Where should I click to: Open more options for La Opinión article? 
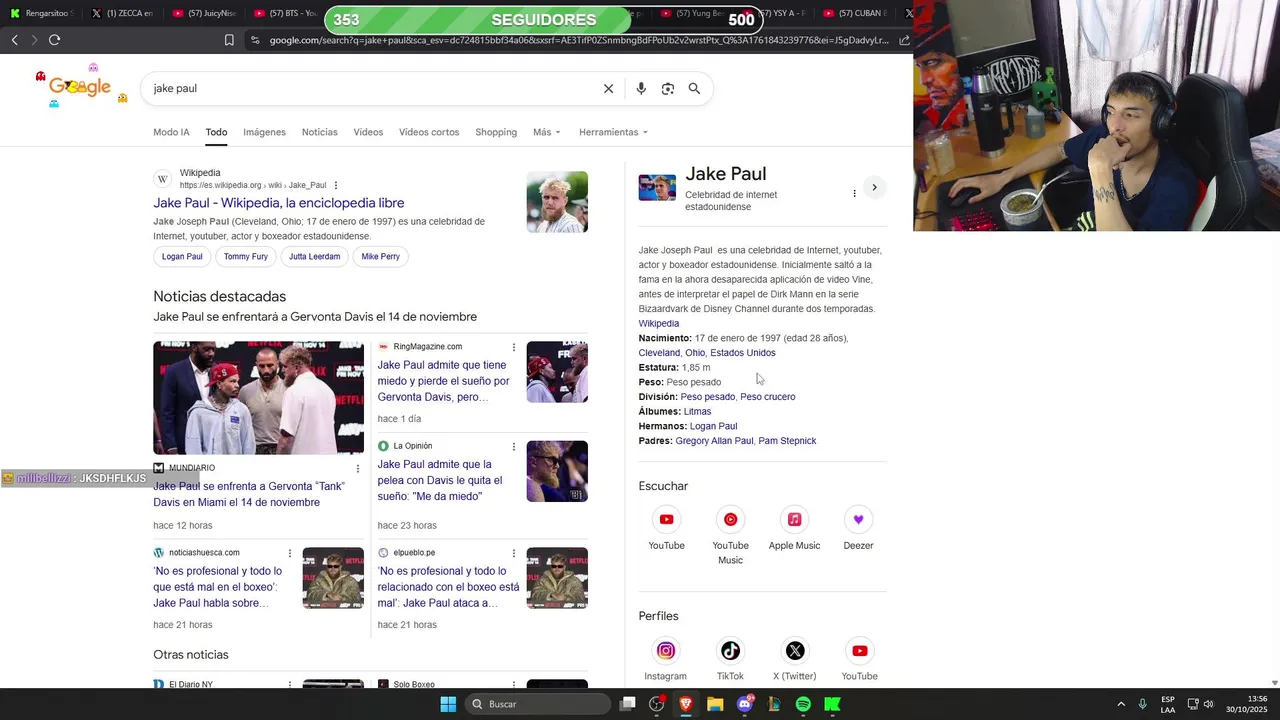click(514, 446)
